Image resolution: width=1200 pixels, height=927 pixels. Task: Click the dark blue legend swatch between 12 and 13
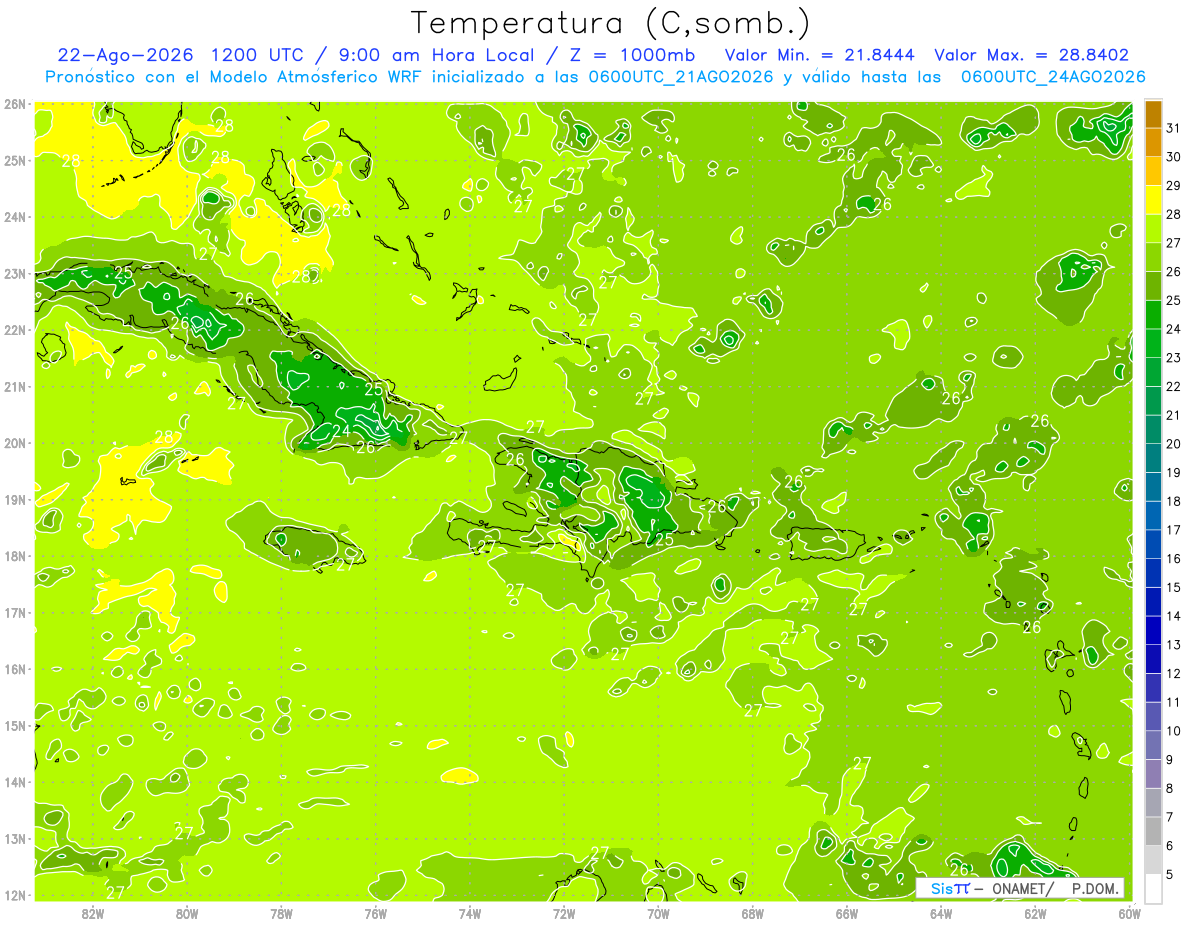click(1153, 659)
